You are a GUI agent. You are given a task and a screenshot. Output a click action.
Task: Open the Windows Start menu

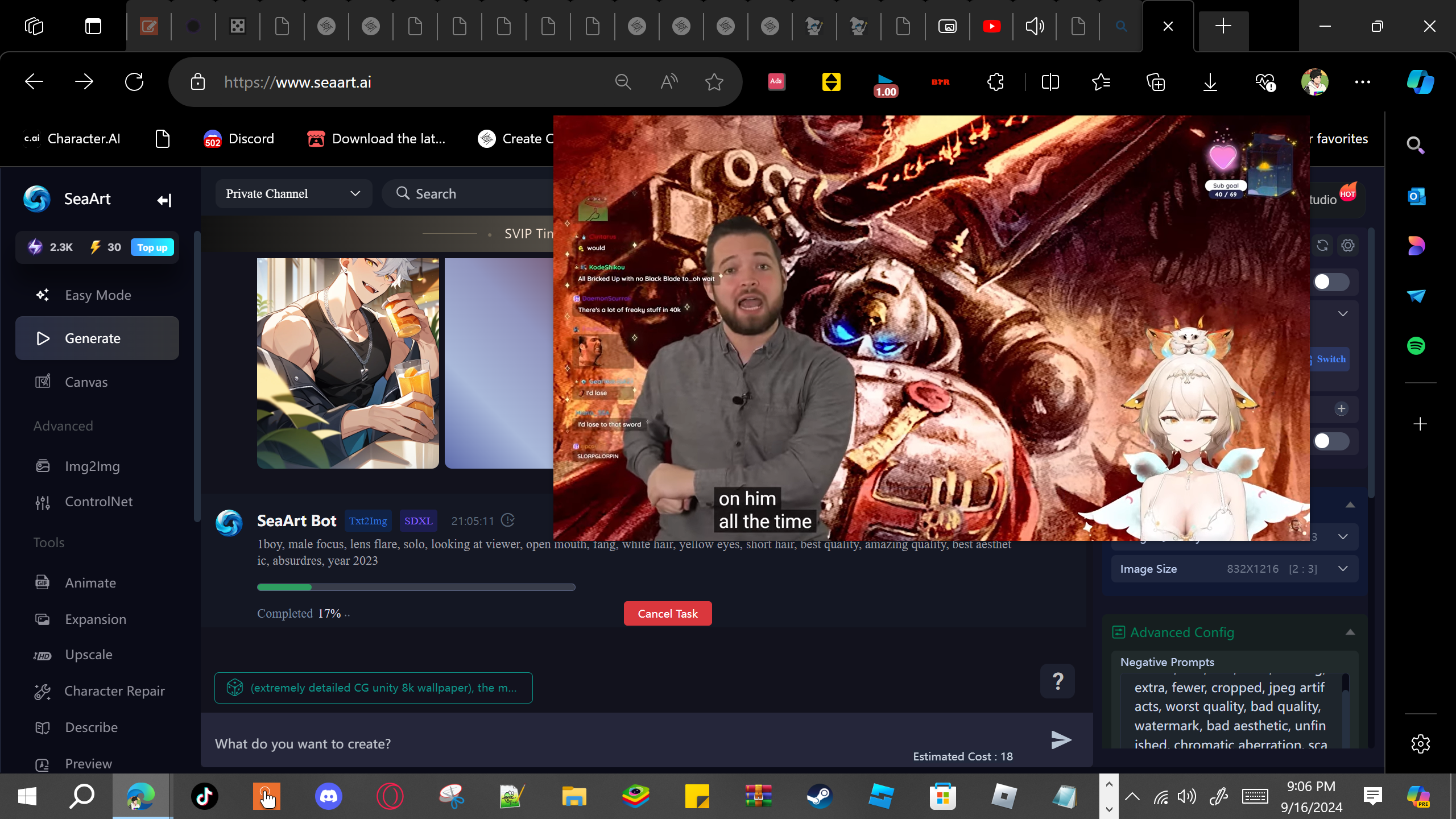pos(27,796)
